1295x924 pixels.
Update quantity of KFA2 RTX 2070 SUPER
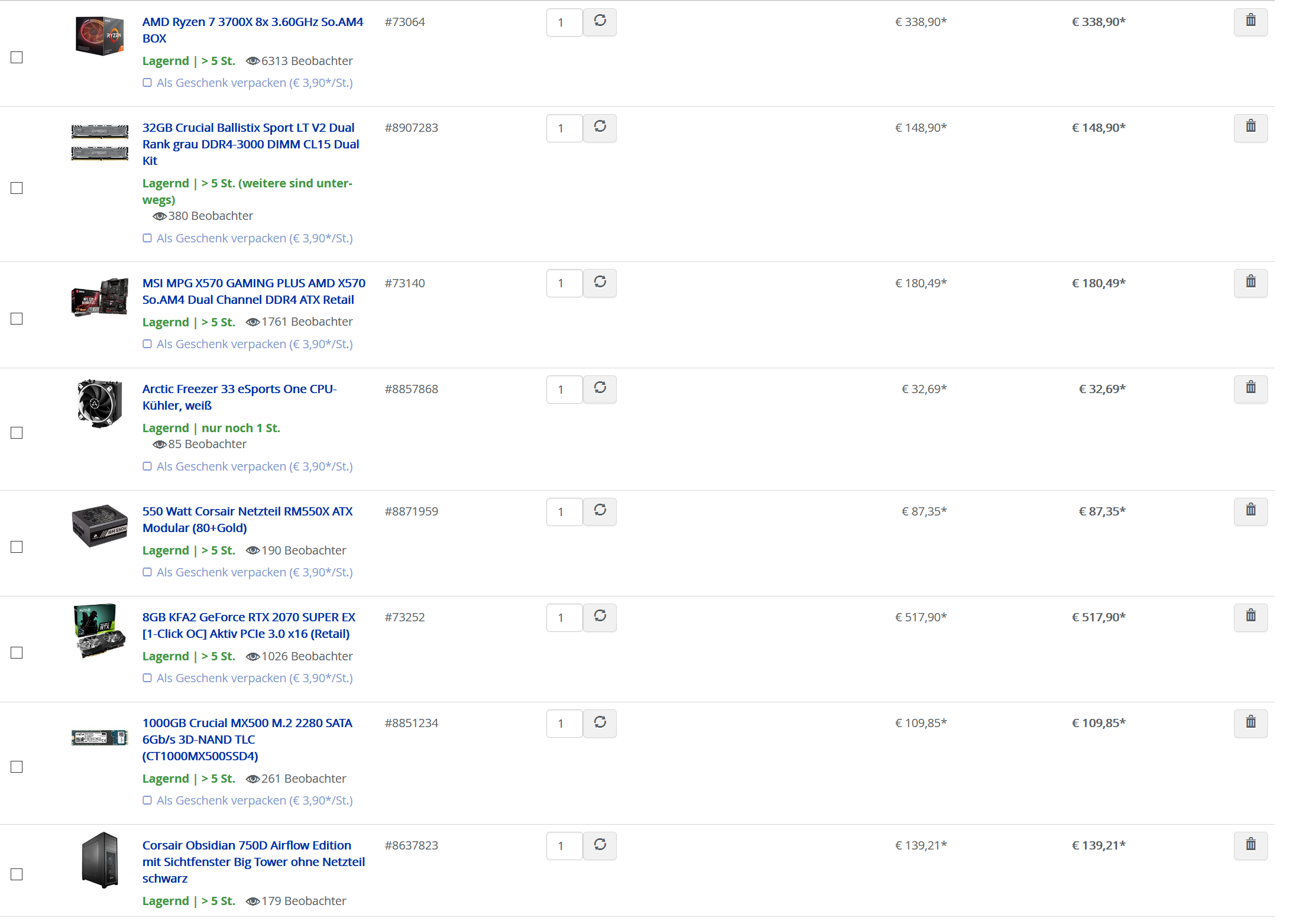(600, 617)
